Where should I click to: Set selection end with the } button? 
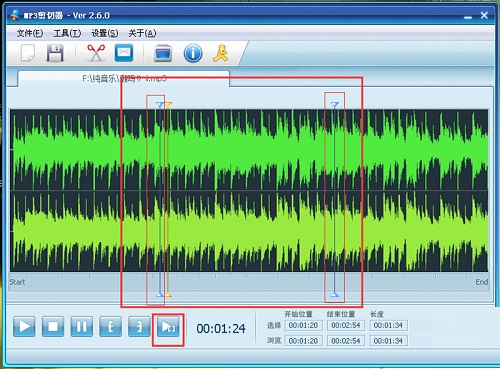139,326
